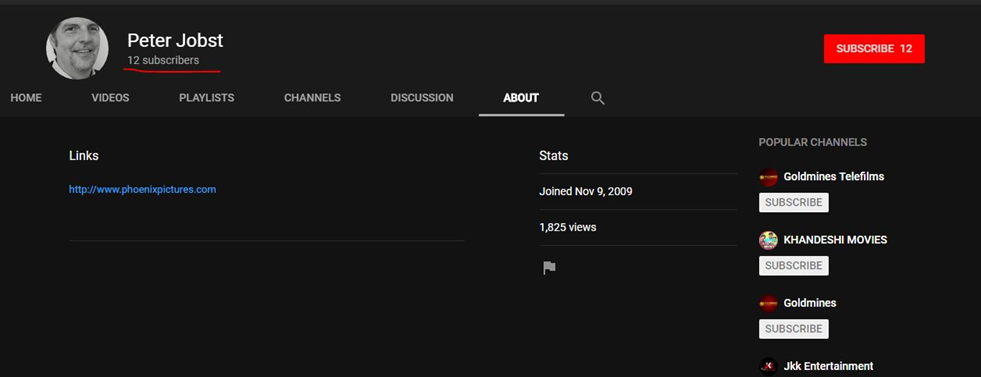Go to the PLAYLISTS tab

pyautogui.click(x=206, y=98)
